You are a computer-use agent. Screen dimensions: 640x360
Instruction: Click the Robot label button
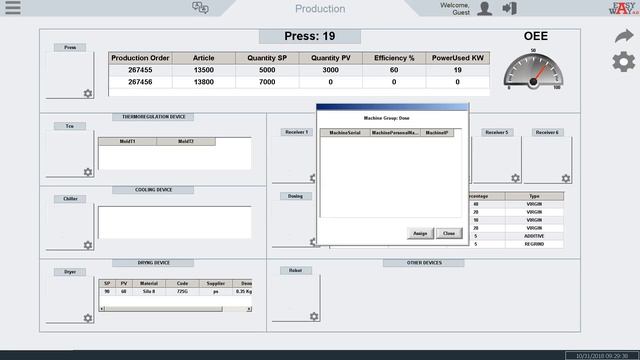[296, 270]
